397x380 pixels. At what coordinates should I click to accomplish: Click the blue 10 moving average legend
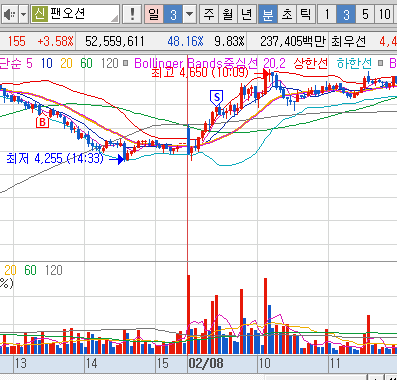(x=47, y=63)
